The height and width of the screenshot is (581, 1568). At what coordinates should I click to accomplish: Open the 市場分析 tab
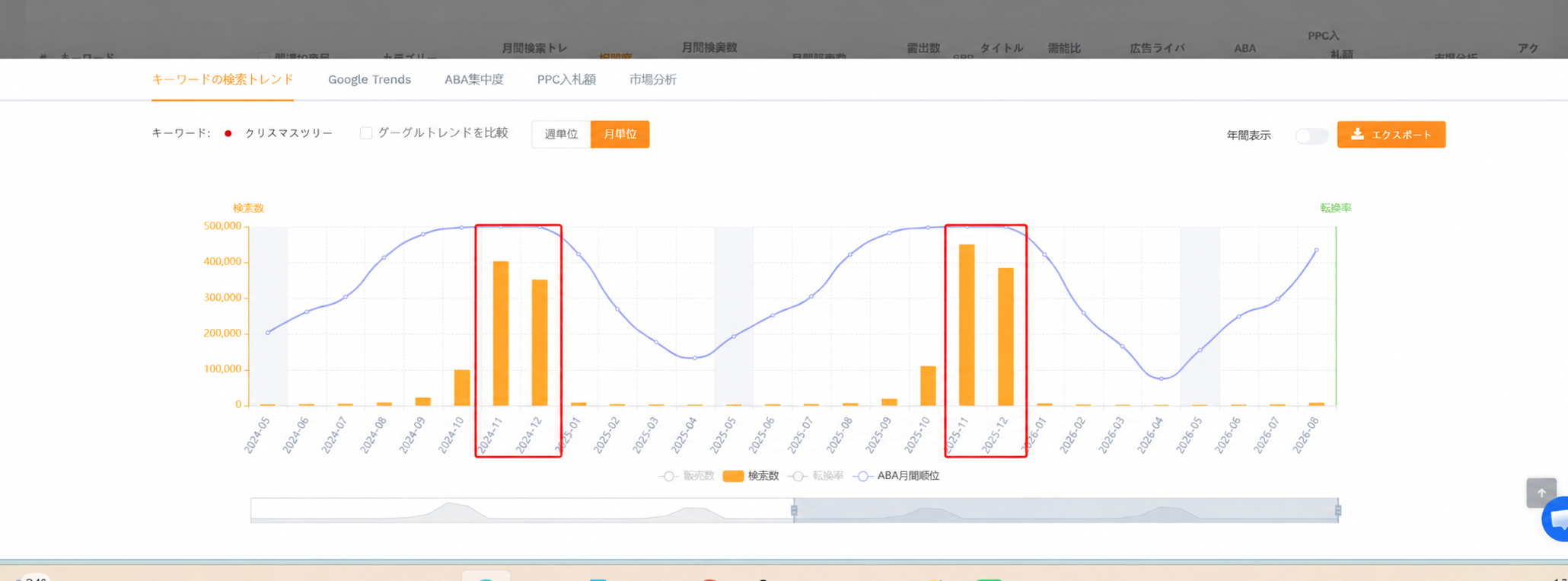(x=653, y=79)
